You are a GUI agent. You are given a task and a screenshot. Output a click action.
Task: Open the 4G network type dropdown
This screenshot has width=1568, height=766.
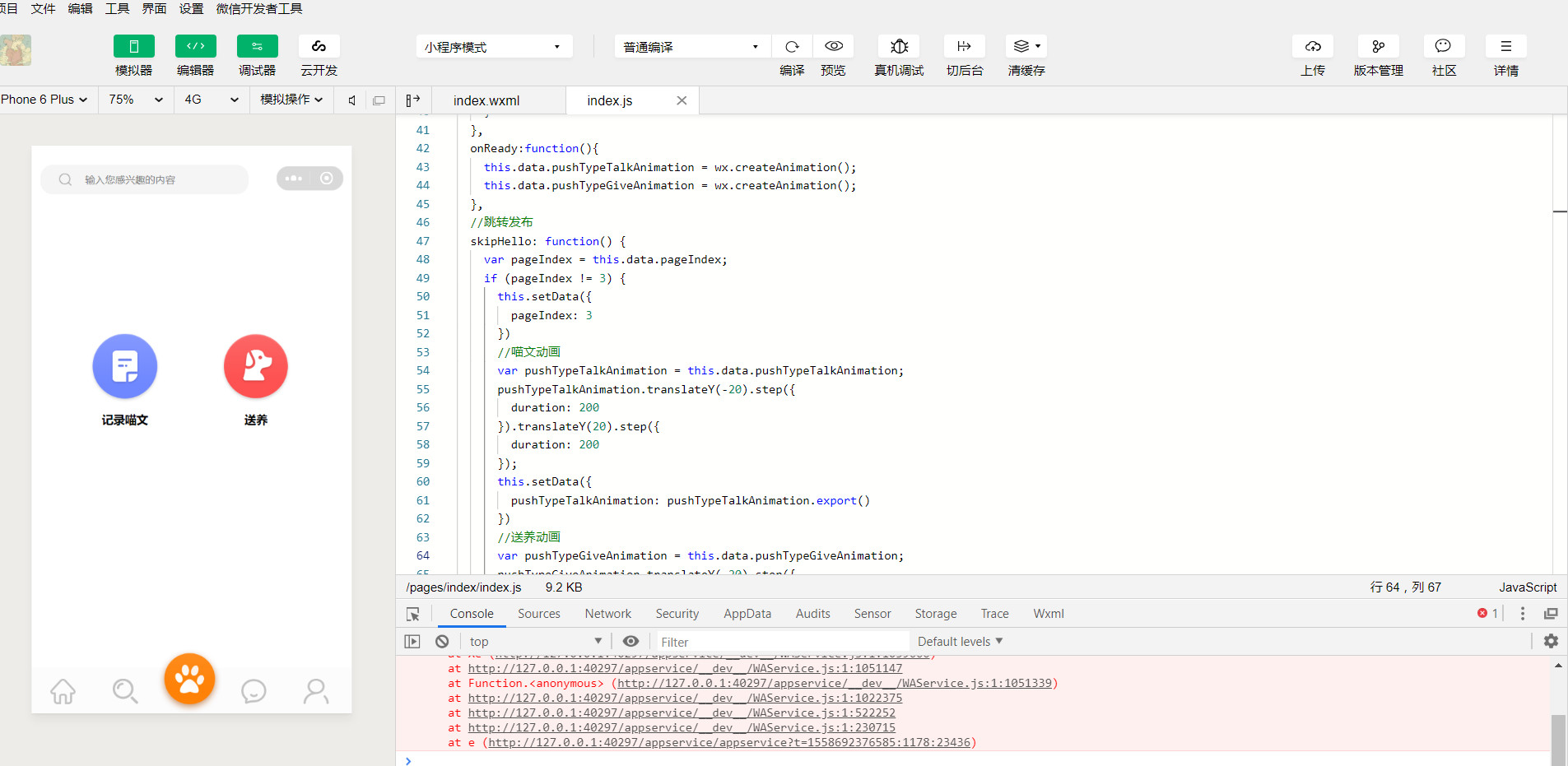[x=211, y=100]
